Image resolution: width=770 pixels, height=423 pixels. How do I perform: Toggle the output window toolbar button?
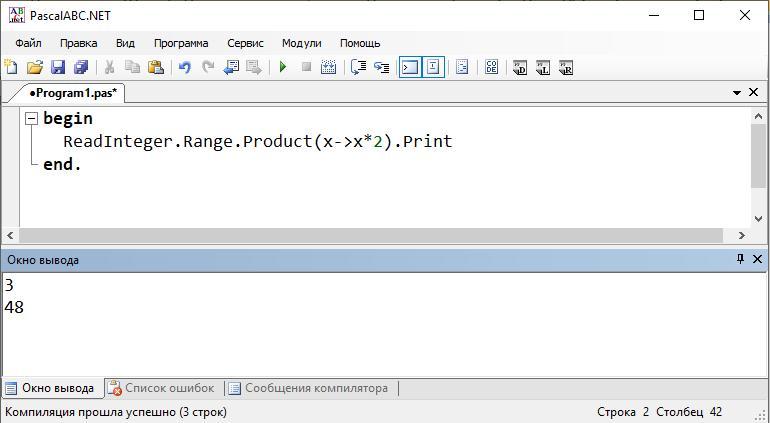point(410,67)
